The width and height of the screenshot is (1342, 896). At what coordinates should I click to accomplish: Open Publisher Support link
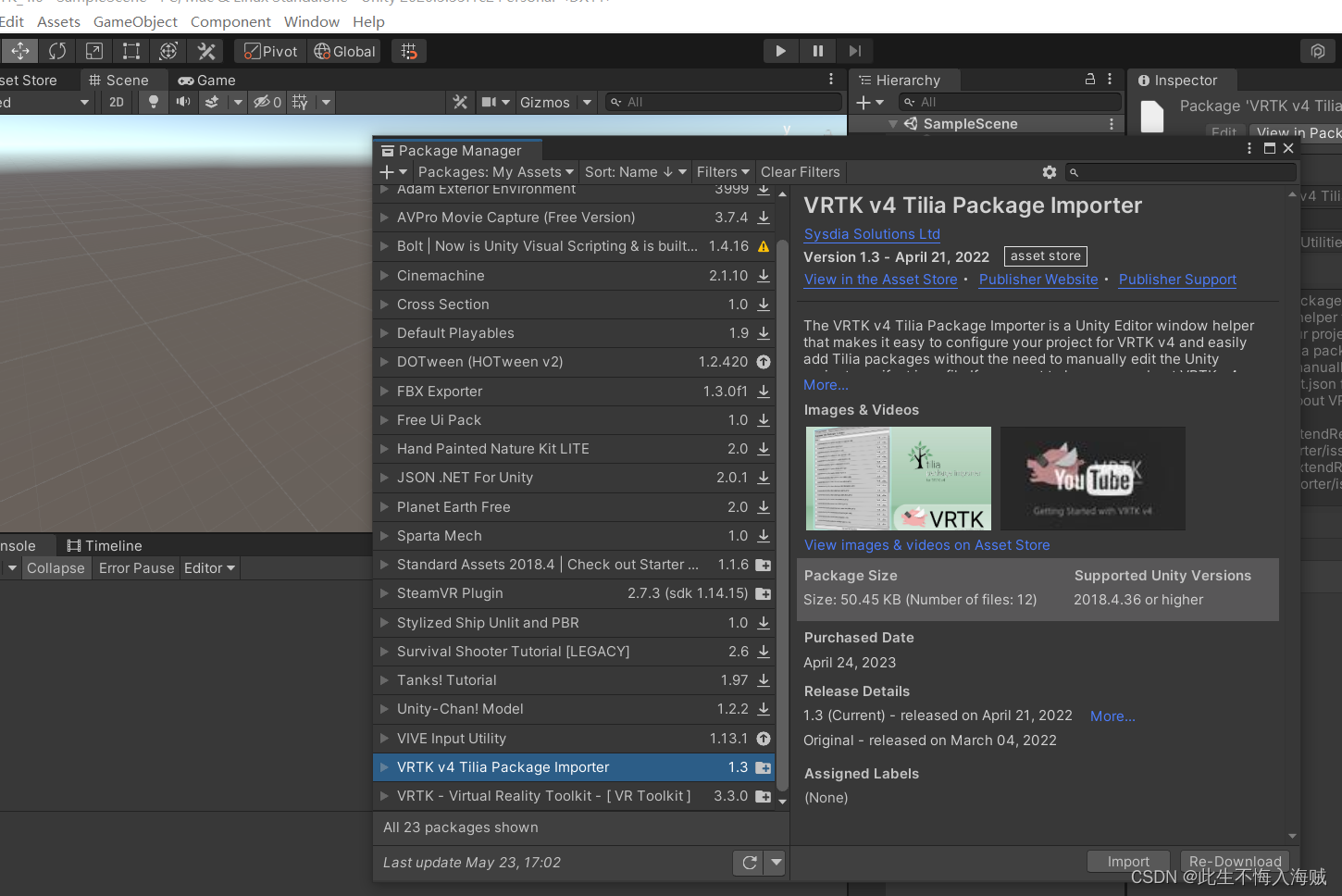[1177, 280]
